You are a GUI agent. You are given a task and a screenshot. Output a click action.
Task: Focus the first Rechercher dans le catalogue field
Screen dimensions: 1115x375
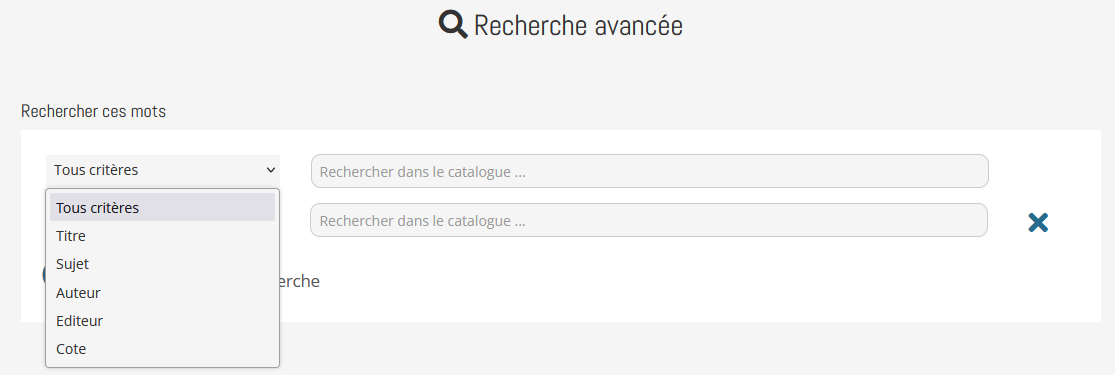click(649, 171)
